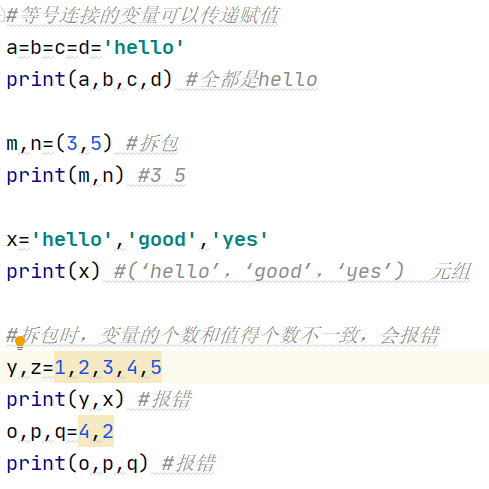Click the 'yes' string literal

[x=240, y=240]
